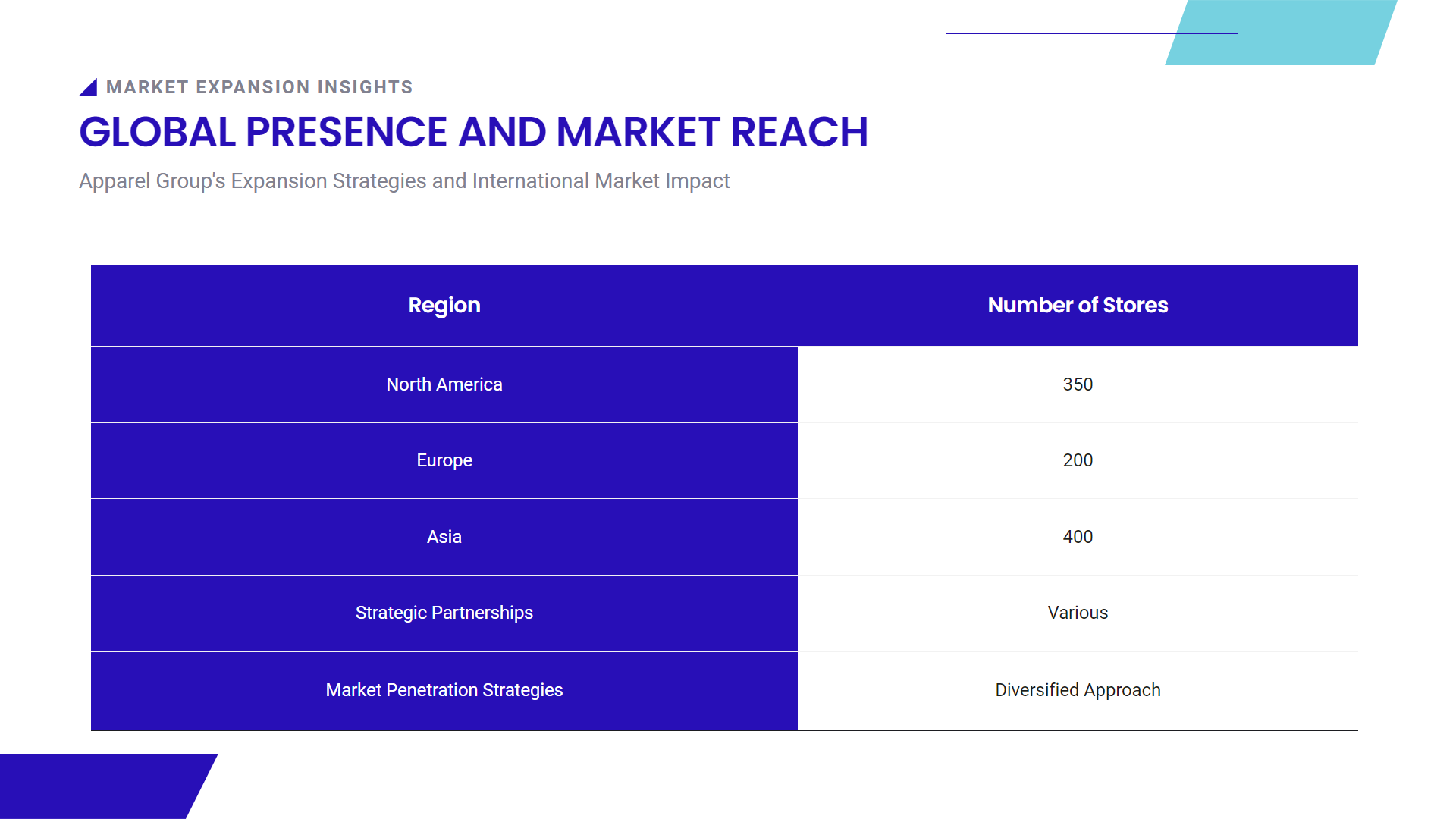Select the Asia region cell
Viewport: 1456px width, 819px height.
pos(444,537)
